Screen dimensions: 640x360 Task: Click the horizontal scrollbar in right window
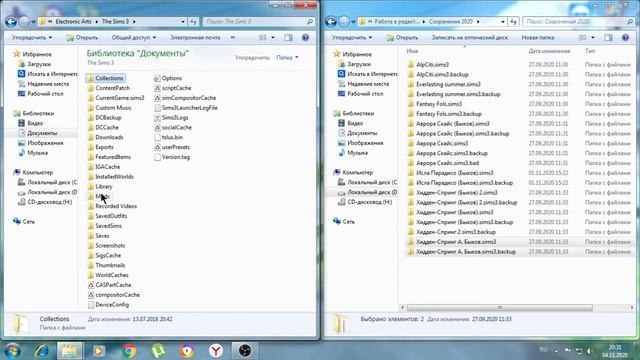500,308
